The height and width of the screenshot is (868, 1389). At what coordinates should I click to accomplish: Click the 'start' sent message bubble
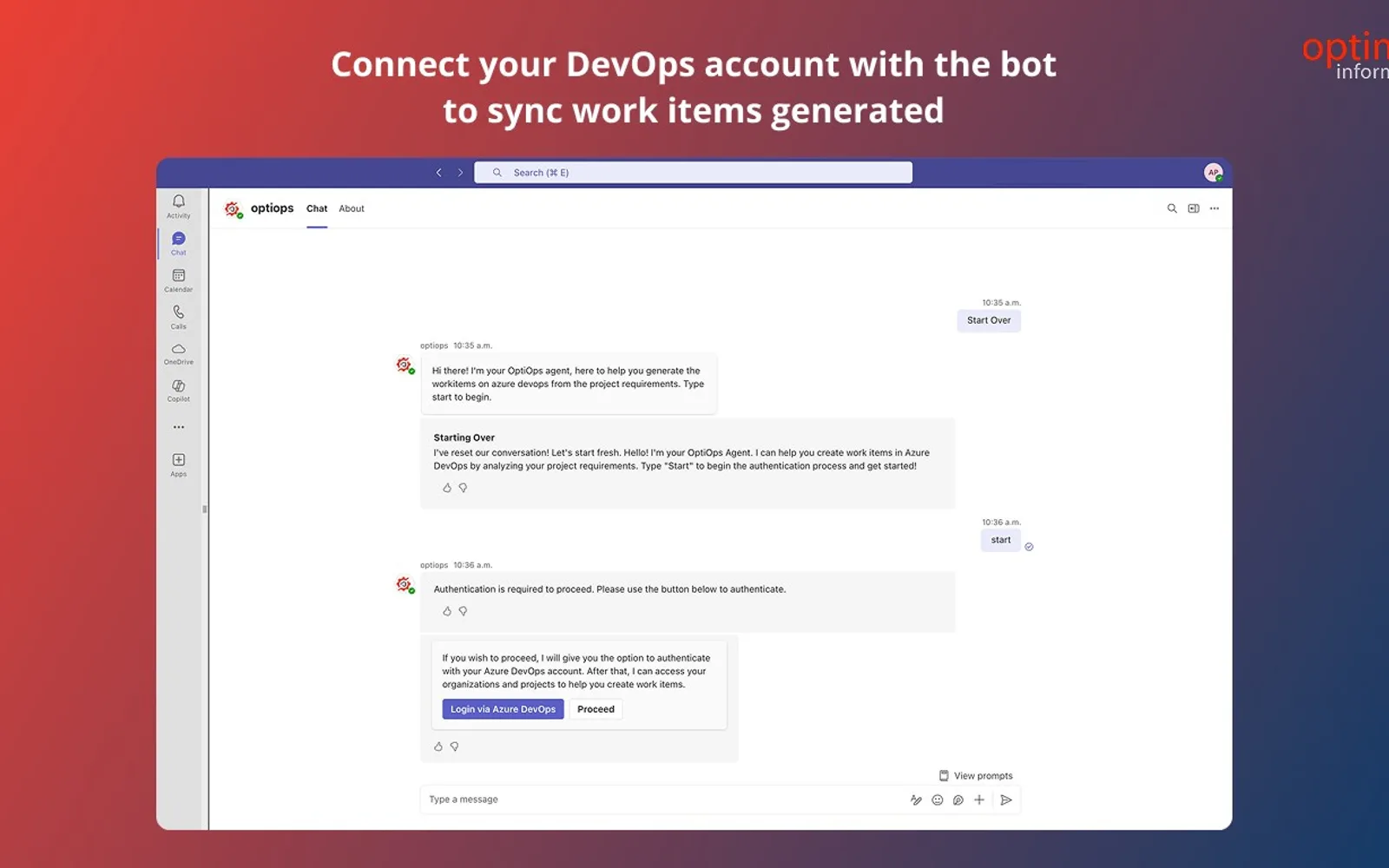point(1001,540)
